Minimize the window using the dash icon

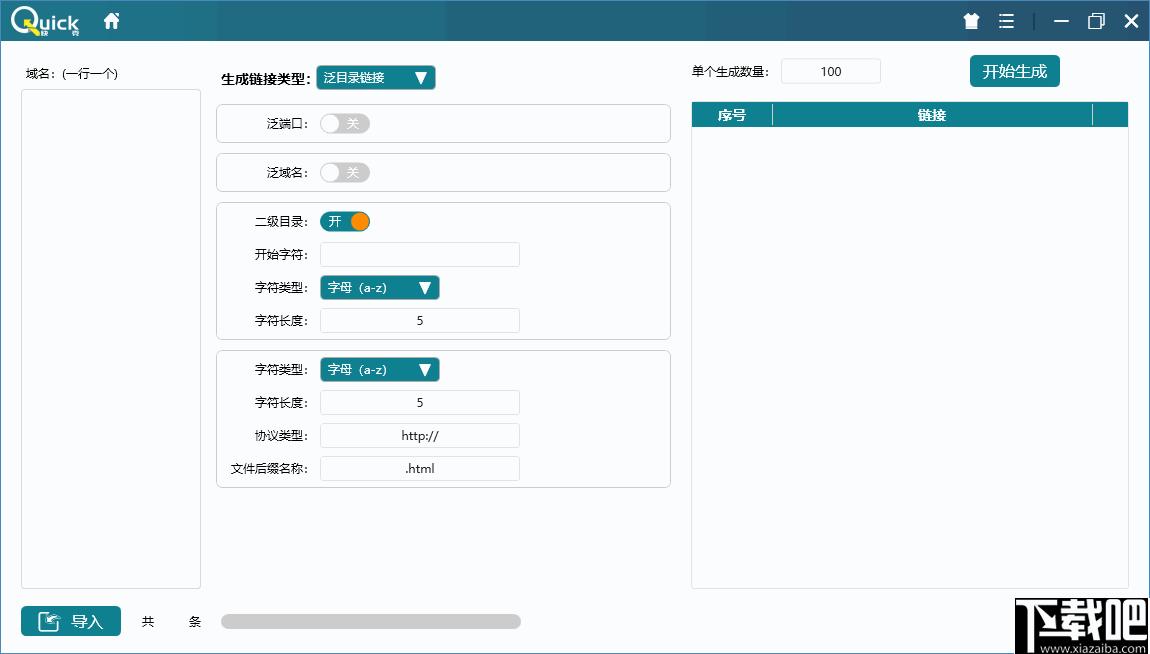click(x=1061, y=21)
